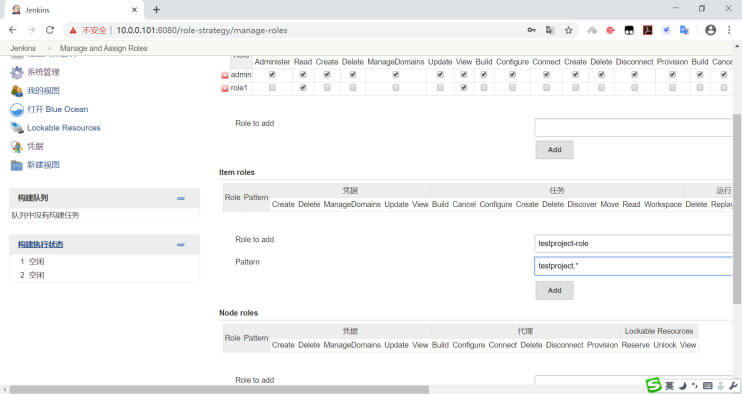
Task: Open the 我的视图 people icon
Action: click(17, 91)
